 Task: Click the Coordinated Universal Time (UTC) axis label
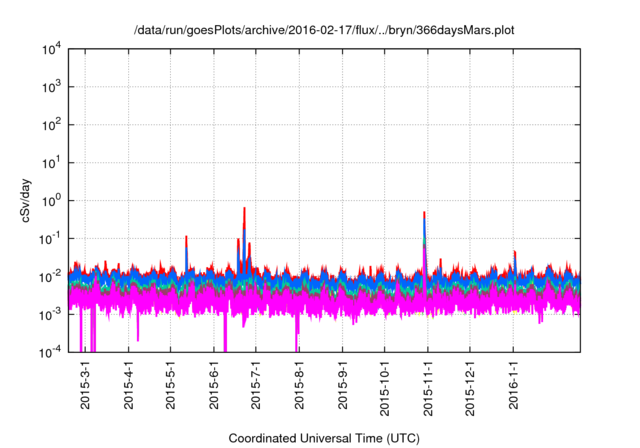point(325,438)
